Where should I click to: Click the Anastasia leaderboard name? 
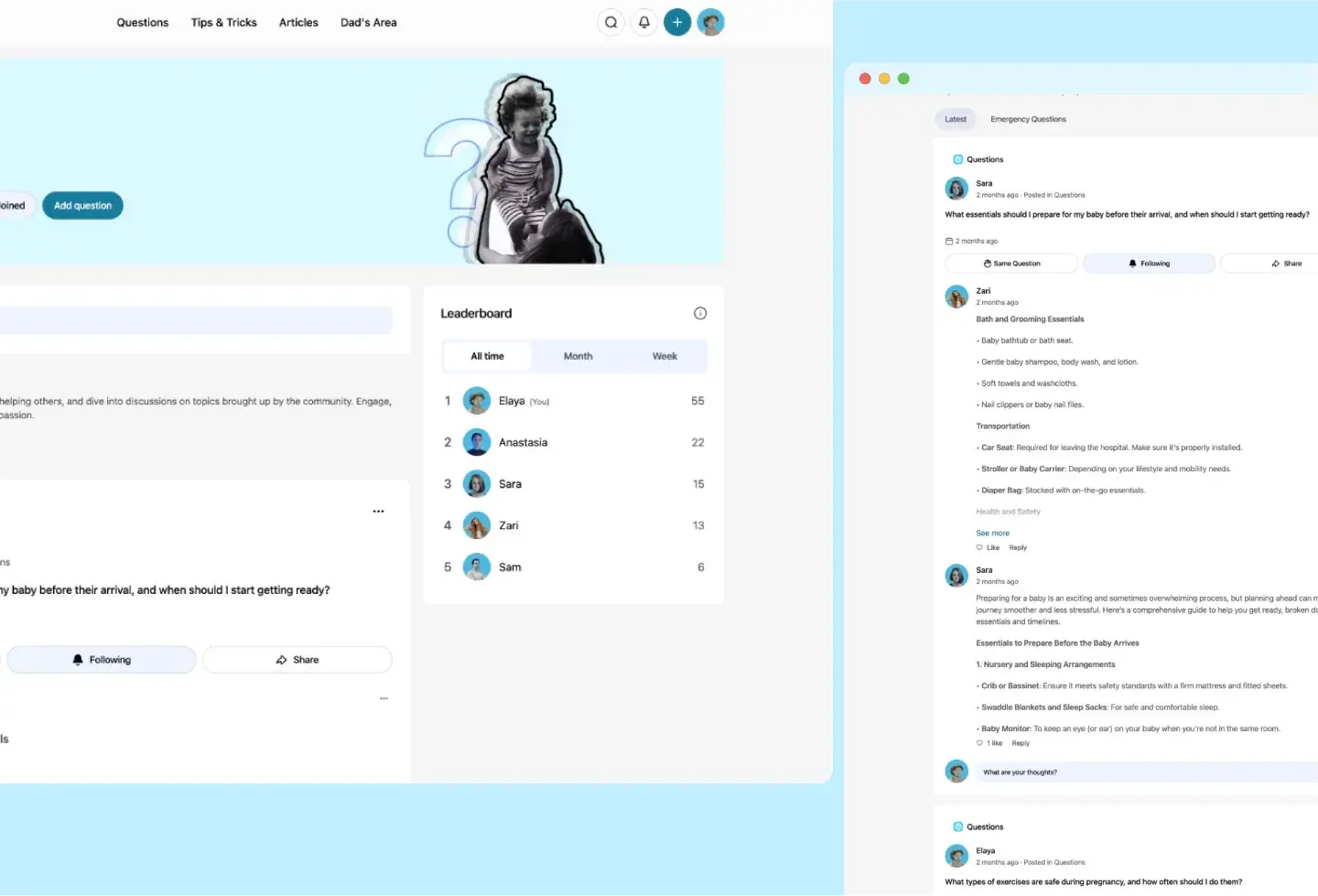click(x=523, y=442)
